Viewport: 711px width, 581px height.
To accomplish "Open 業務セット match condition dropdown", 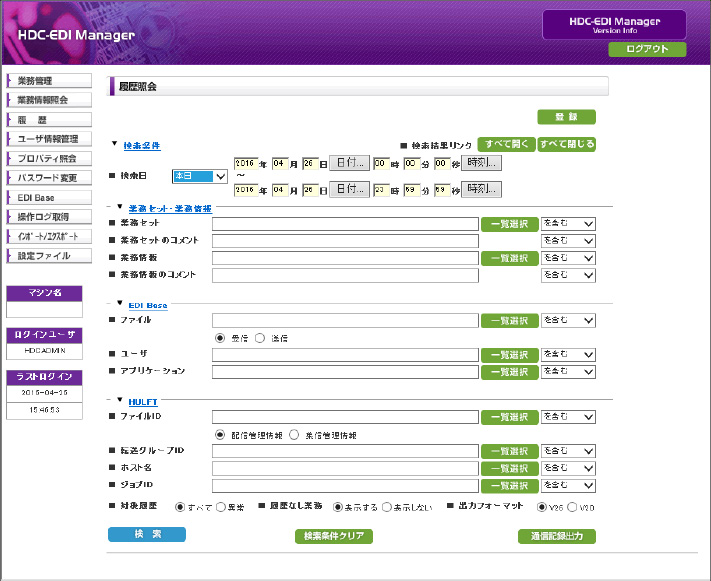I will 568,223.
